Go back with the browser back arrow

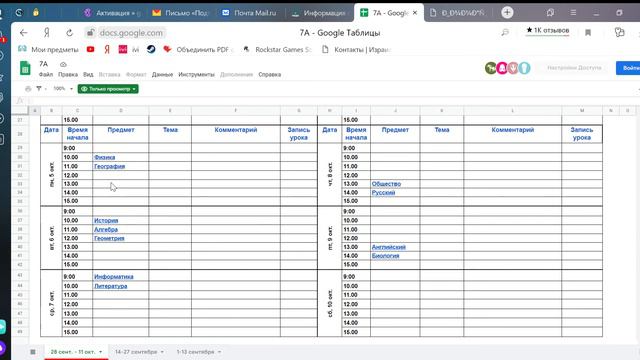click(x=24, y=33)
